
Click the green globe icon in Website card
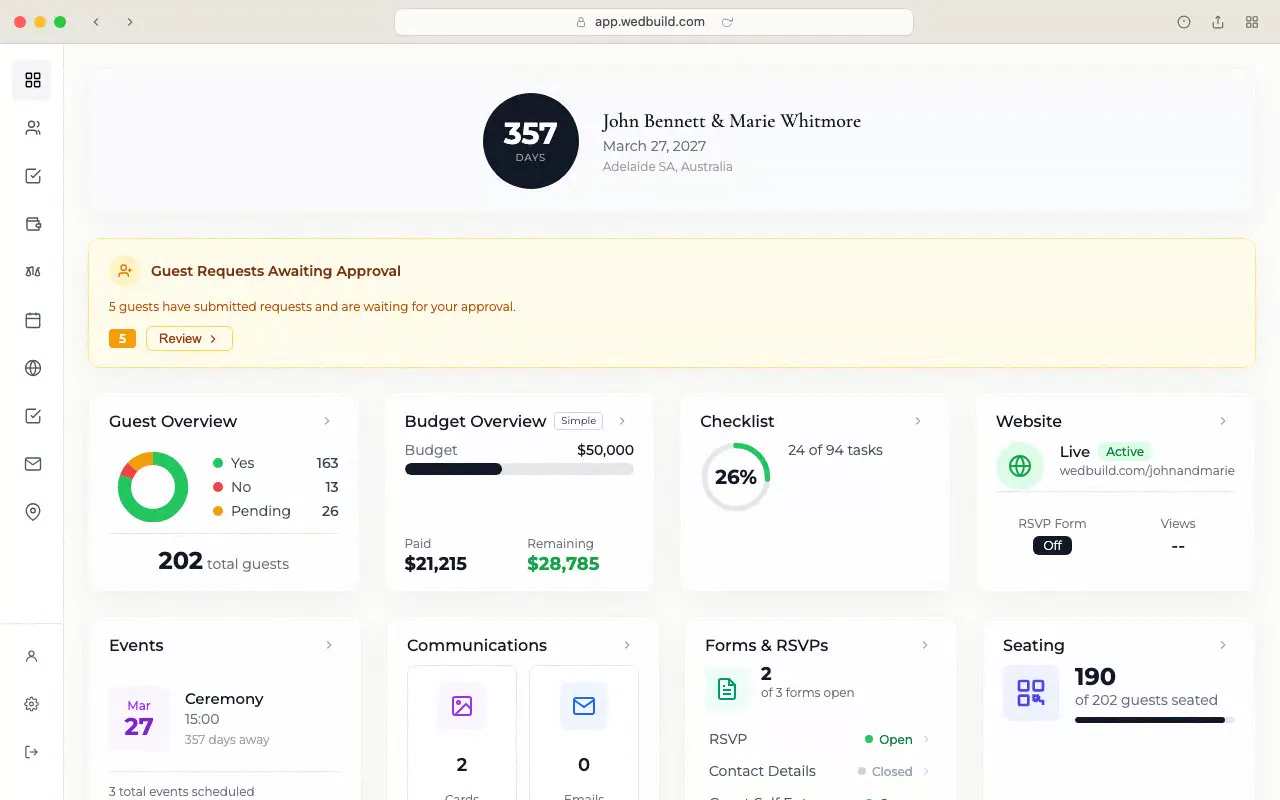point(1020,466)
